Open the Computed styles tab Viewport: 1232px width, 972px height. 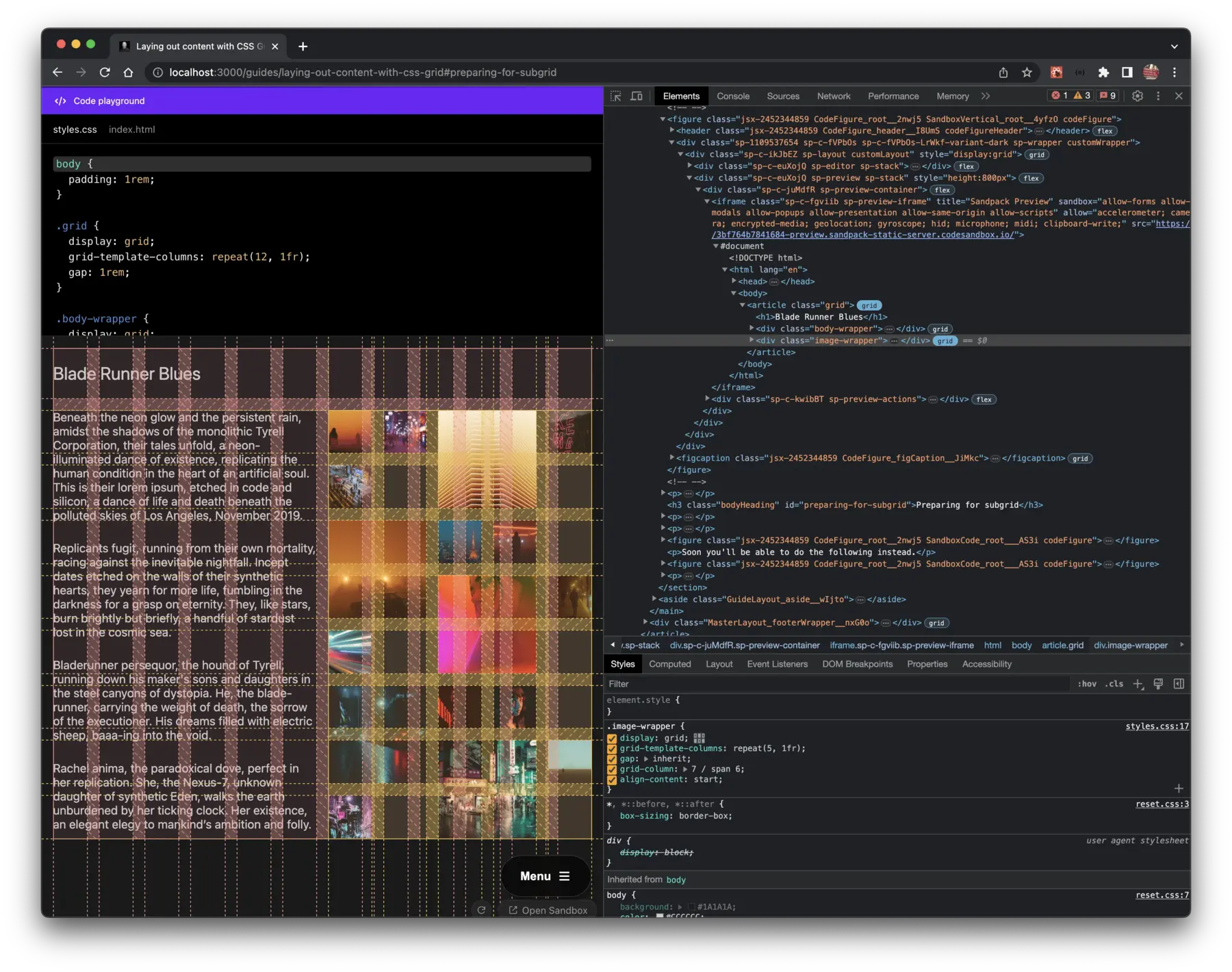[x=669, y=664]
